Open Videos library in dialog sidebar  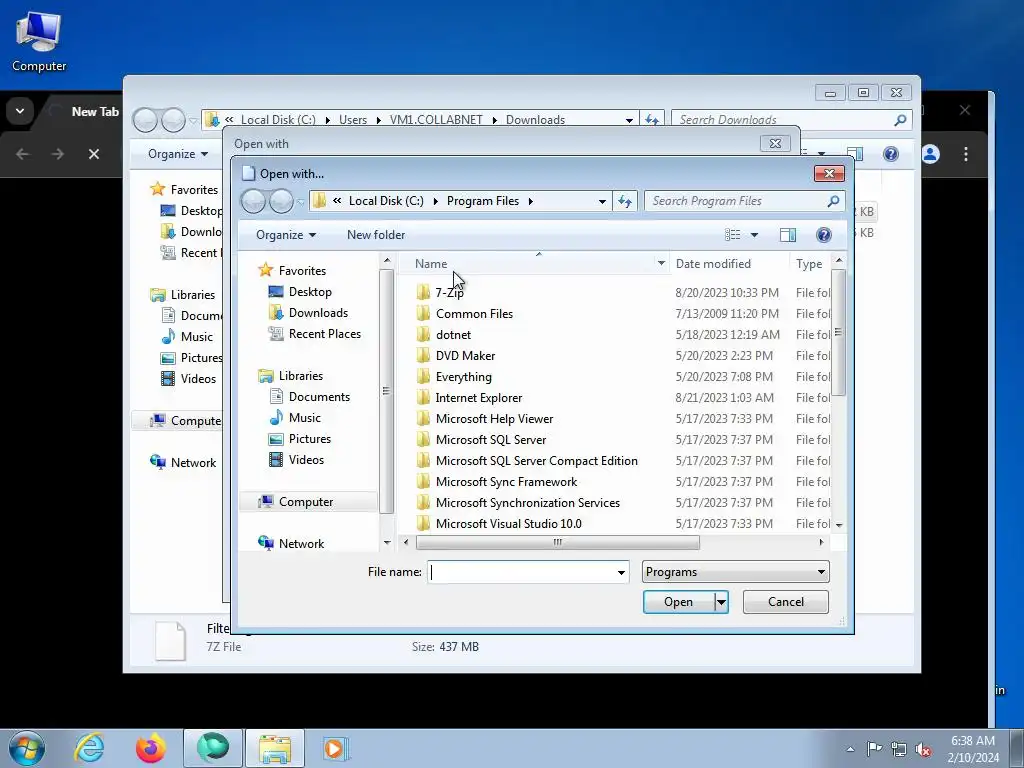point(306,460)
